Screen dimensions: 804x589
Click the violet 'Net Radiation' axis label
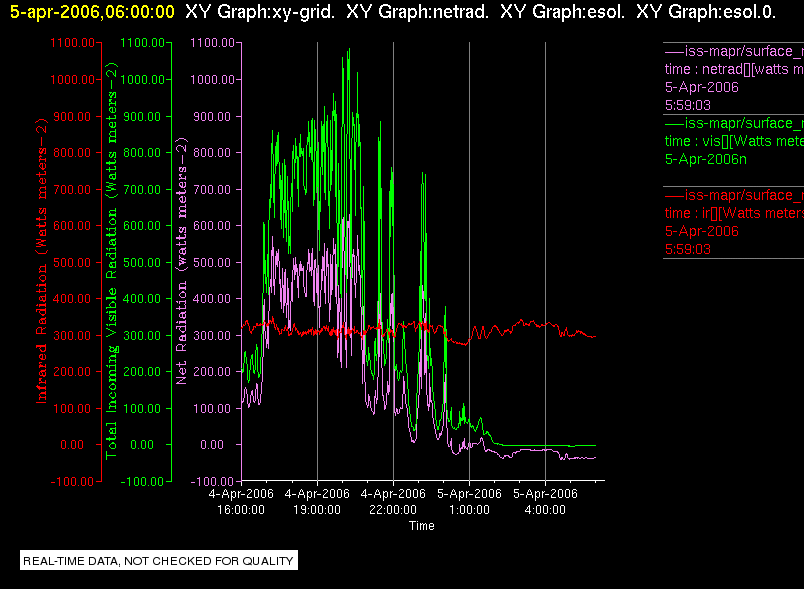182,261
